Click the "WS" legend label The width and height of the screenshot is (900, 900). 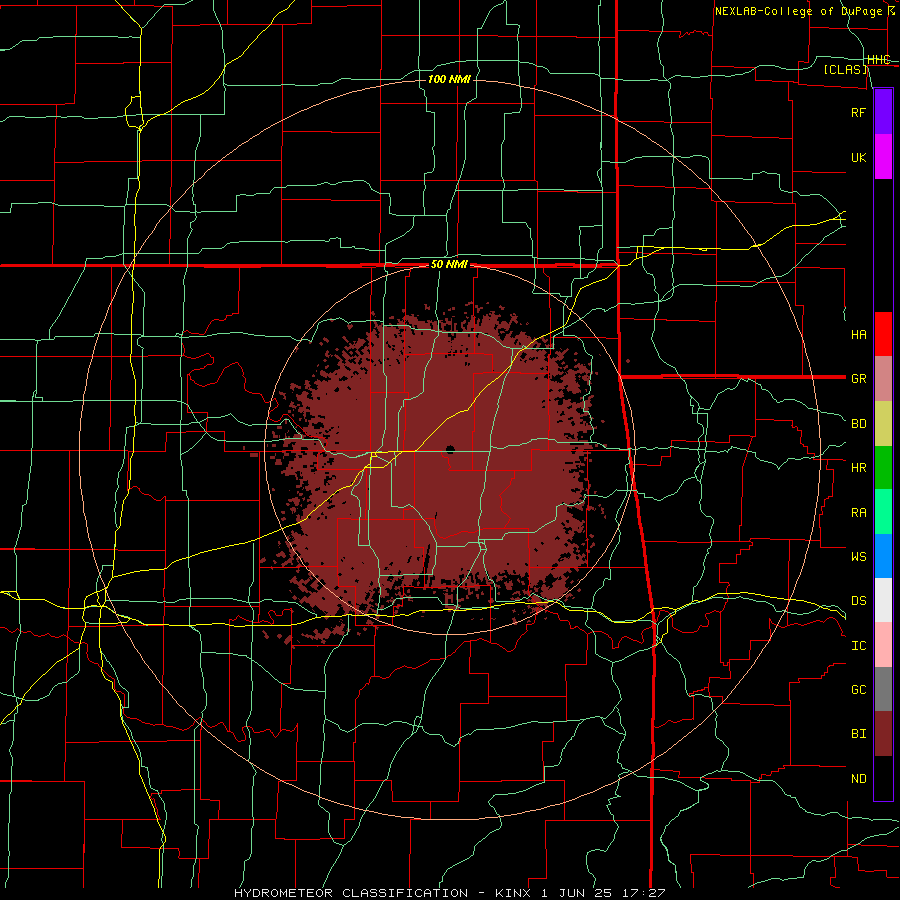[858, 557]
